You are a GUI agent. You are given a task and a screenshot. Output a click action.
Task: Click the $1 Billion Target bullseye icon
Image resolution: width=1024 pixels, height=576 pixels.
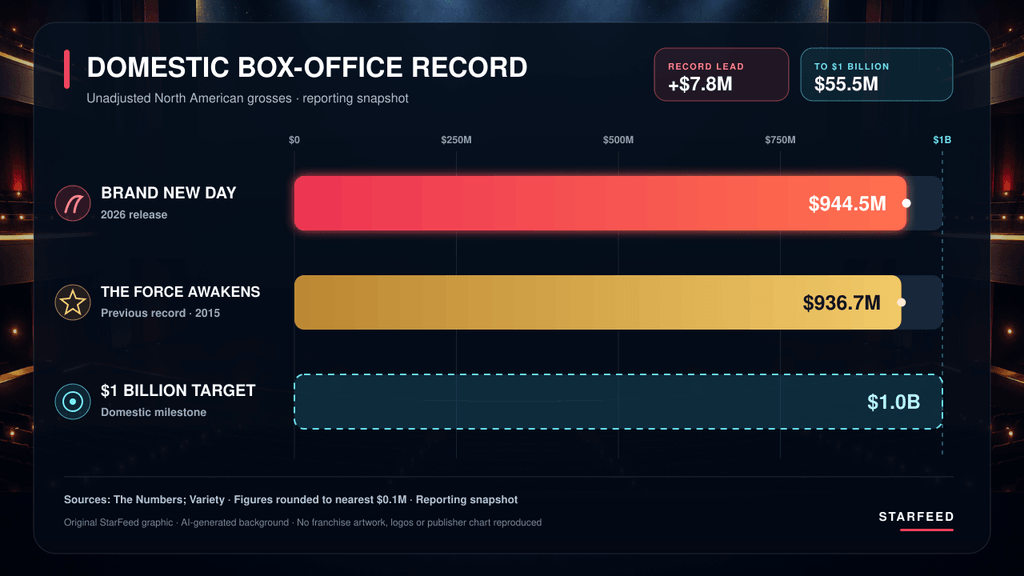pyautogui.click(x=72, y=401)
